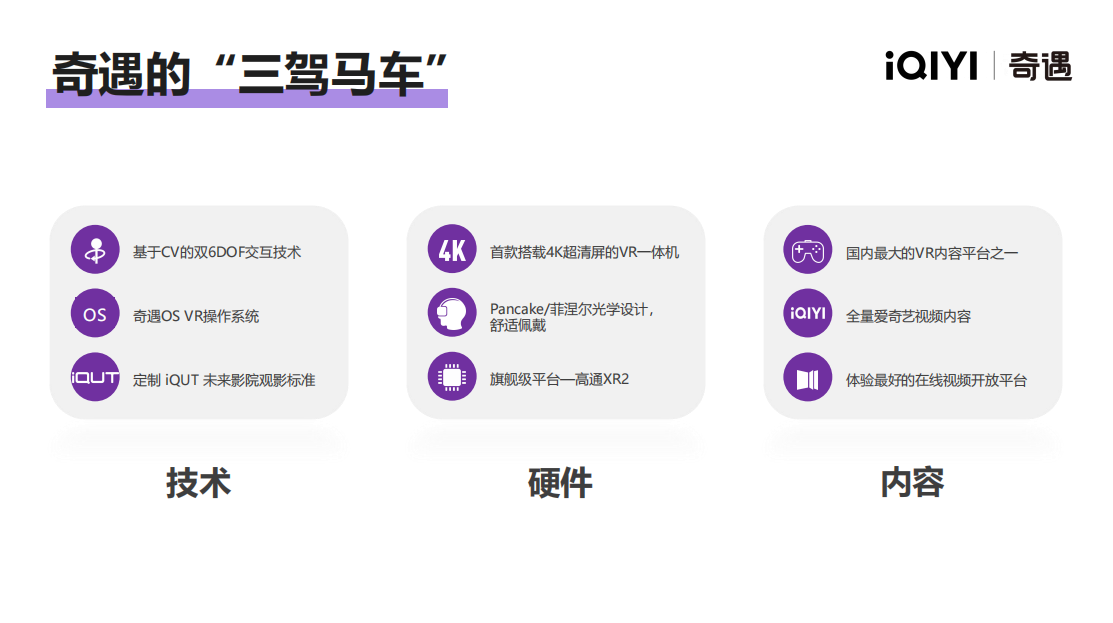Select the open book platform icon
This screenshot has height=623, width=1113.
click(x=807, y=378)
